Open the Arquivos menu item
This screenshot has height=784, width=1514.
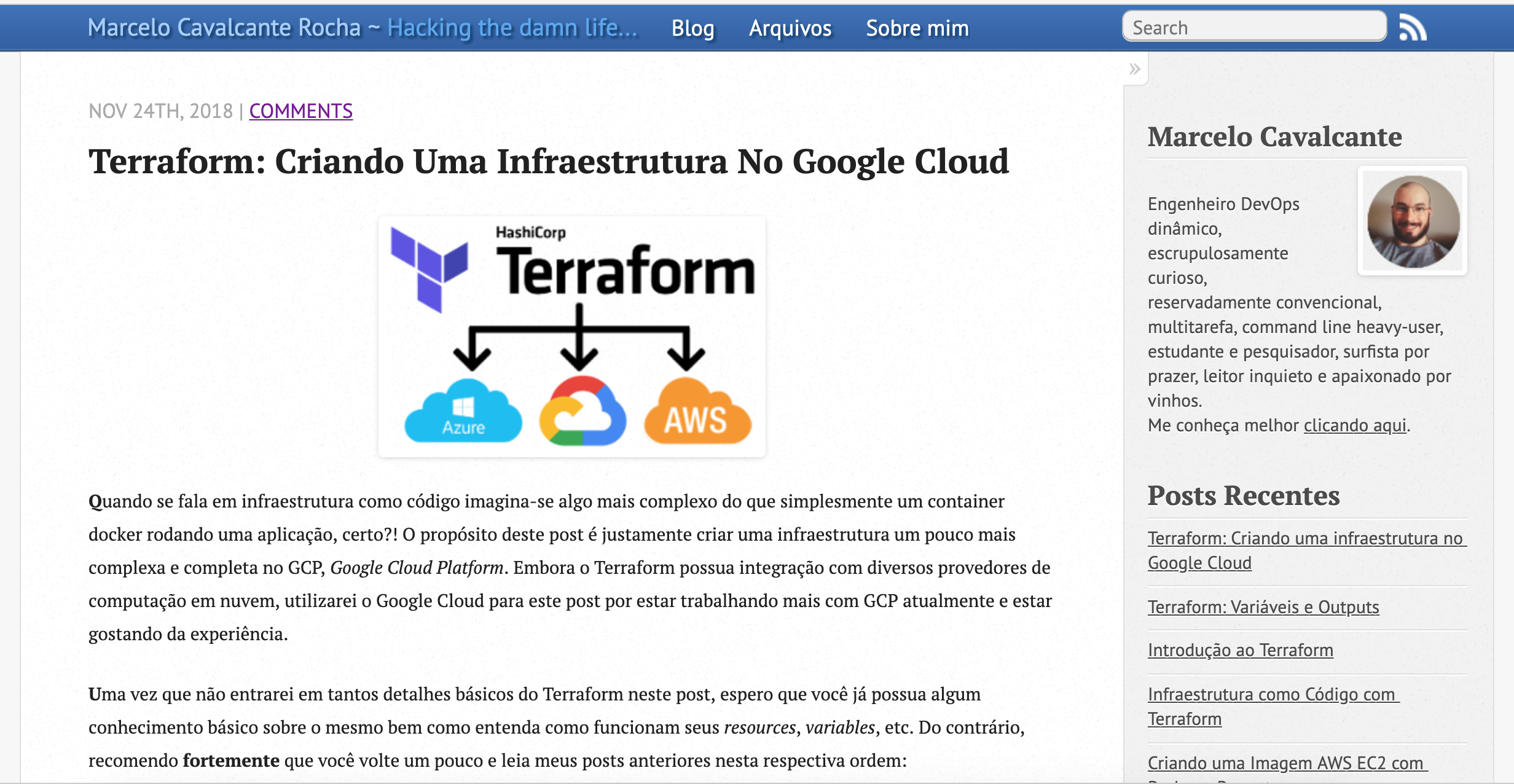pyautogui.click(x=790, y=28)
